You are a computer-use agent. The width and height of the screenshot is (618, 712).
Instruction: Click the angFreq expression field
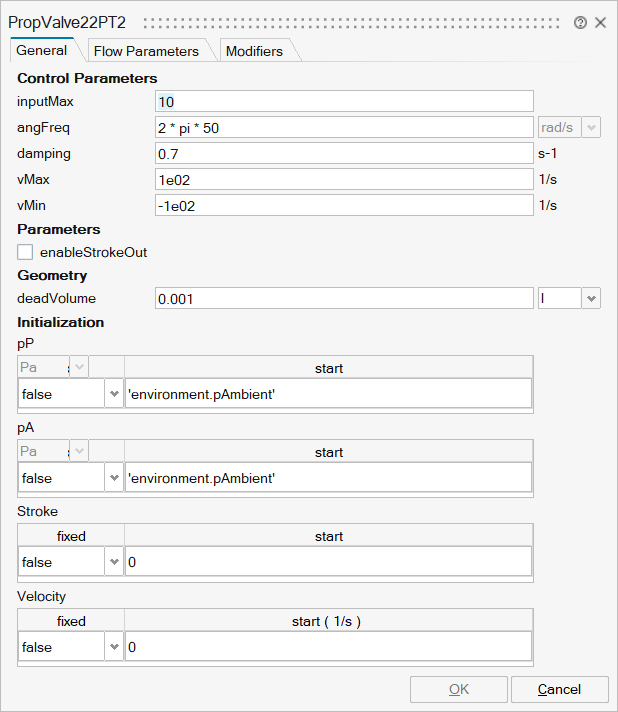(x=344, y=127)
